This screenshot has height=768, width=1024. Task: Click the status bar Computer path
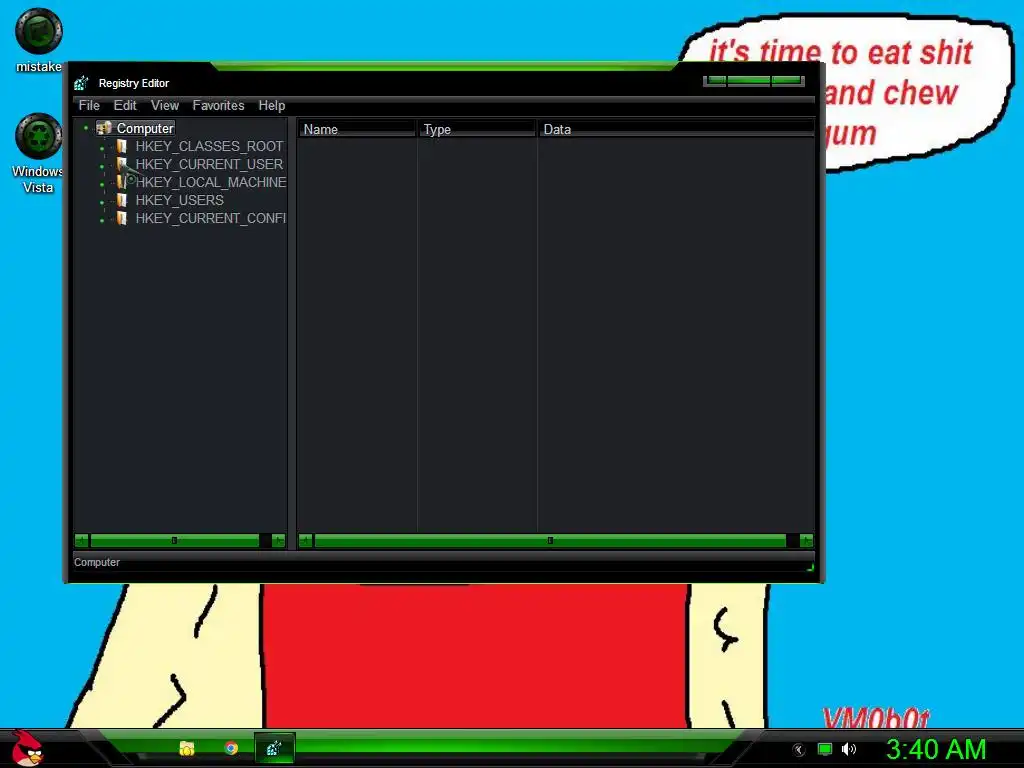pyautogui.click(x=97, y=562)
